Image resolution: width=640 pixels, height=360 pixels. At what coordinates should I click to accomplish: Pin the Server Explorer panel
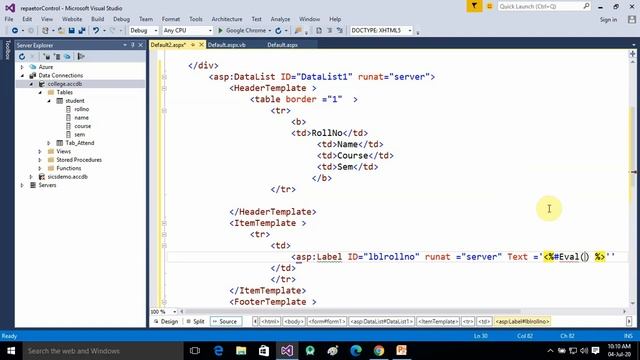click(x=133, y=45)
